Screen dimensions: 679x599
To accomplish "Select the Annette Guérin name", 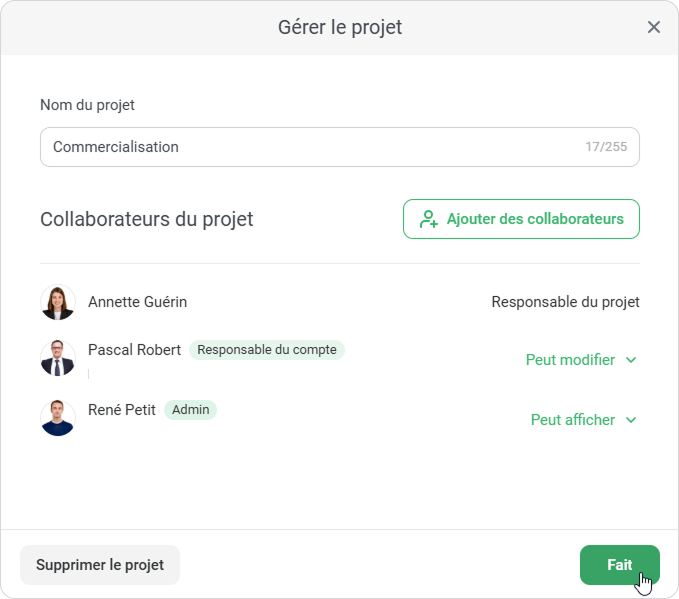I will coord(137,302).
